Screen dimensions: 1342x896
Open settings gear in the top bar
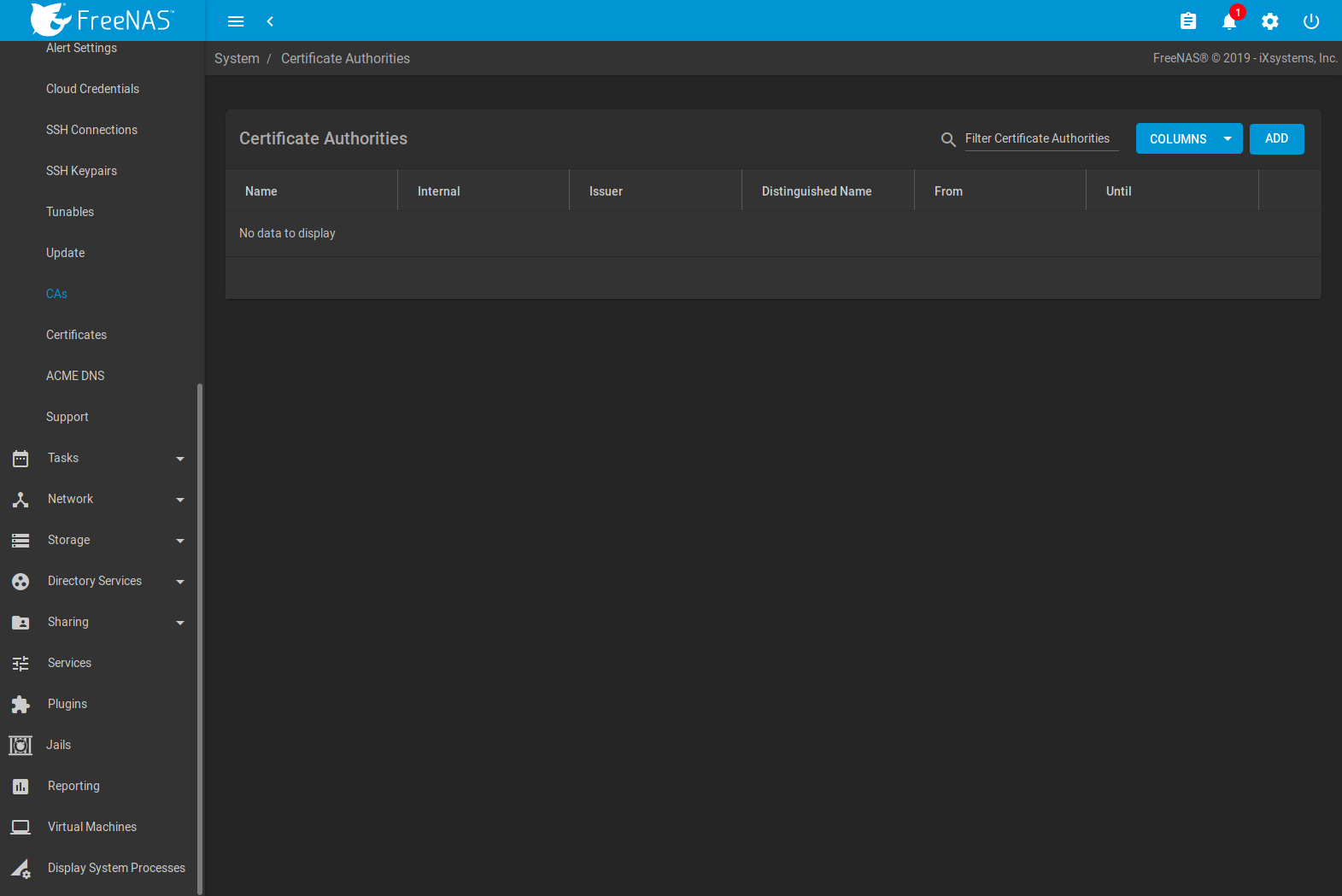tap(1270, 21)
